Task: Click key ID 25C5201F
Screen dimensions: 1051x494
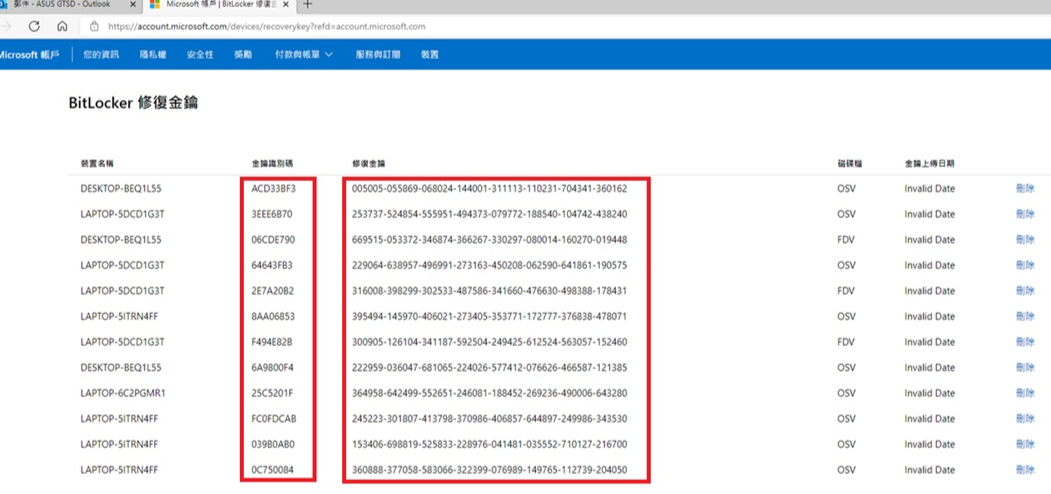Action: pos(272,393)
